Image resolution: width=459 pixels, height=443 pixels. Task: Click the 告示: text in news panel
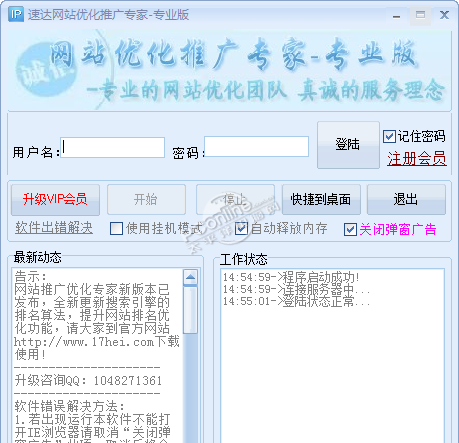[x=31, y=276]
